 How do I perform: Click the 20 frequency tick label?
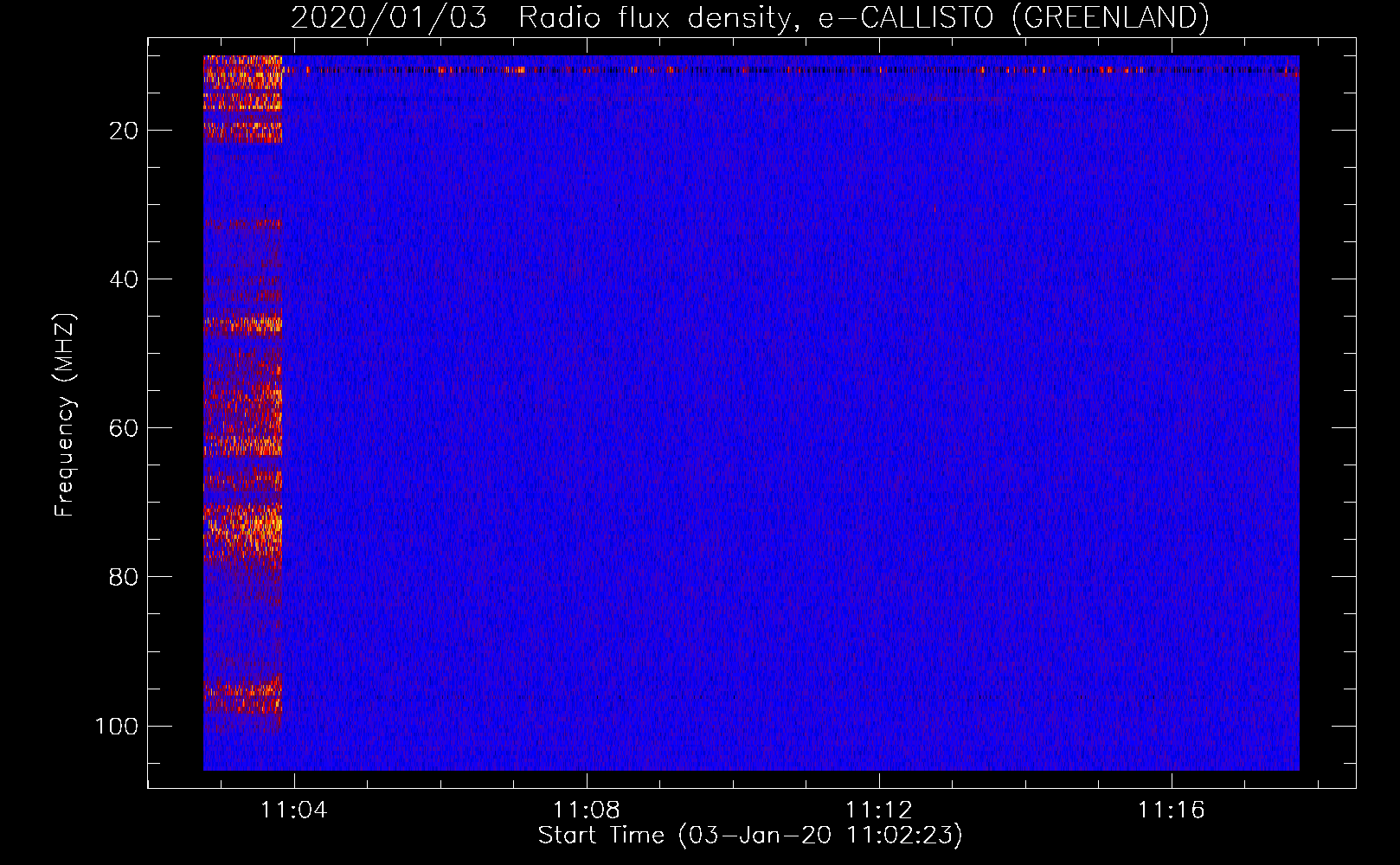[124, 131]
